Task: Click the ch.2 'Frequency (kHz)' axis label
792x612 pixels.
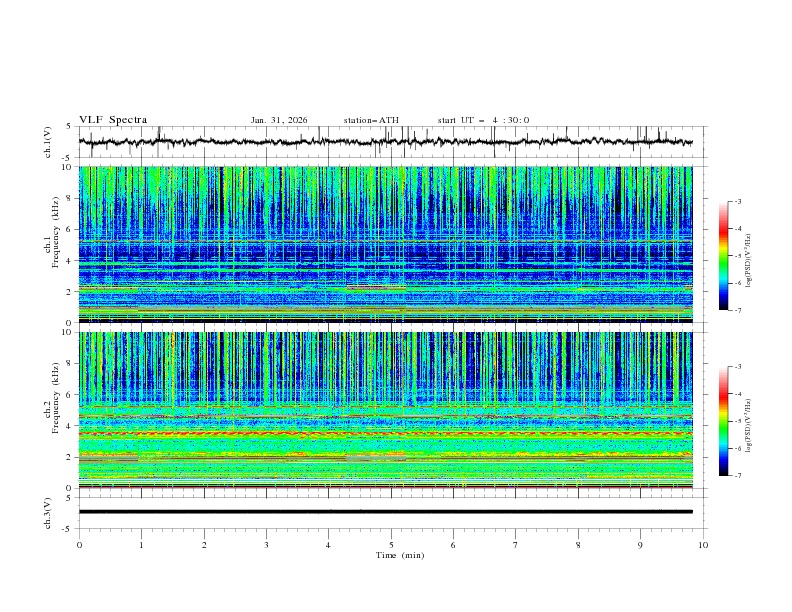Action: pos(56,397)
